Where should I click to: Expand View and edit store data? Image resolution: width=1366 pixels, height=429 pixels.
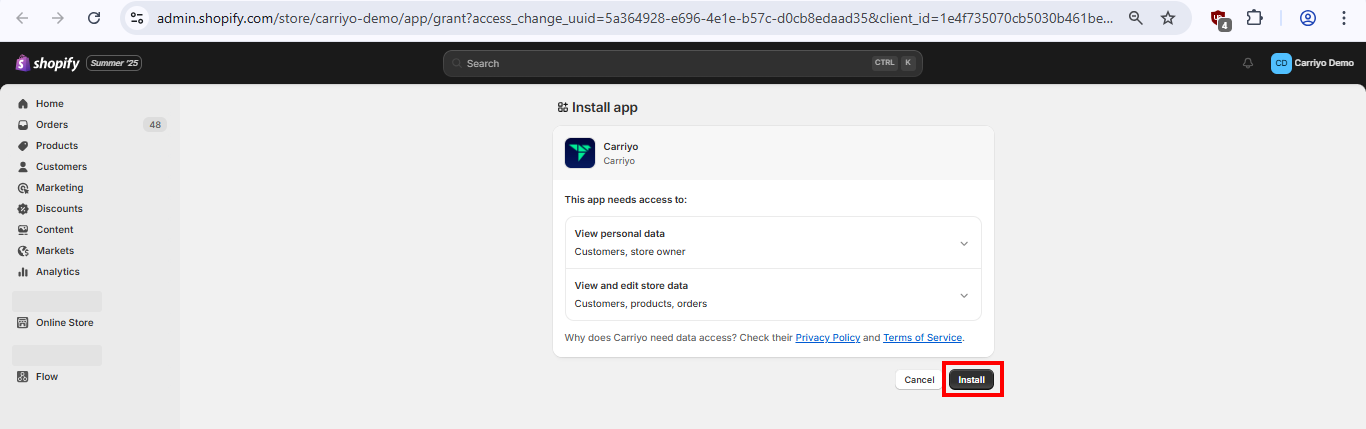[x=773, y=294]
